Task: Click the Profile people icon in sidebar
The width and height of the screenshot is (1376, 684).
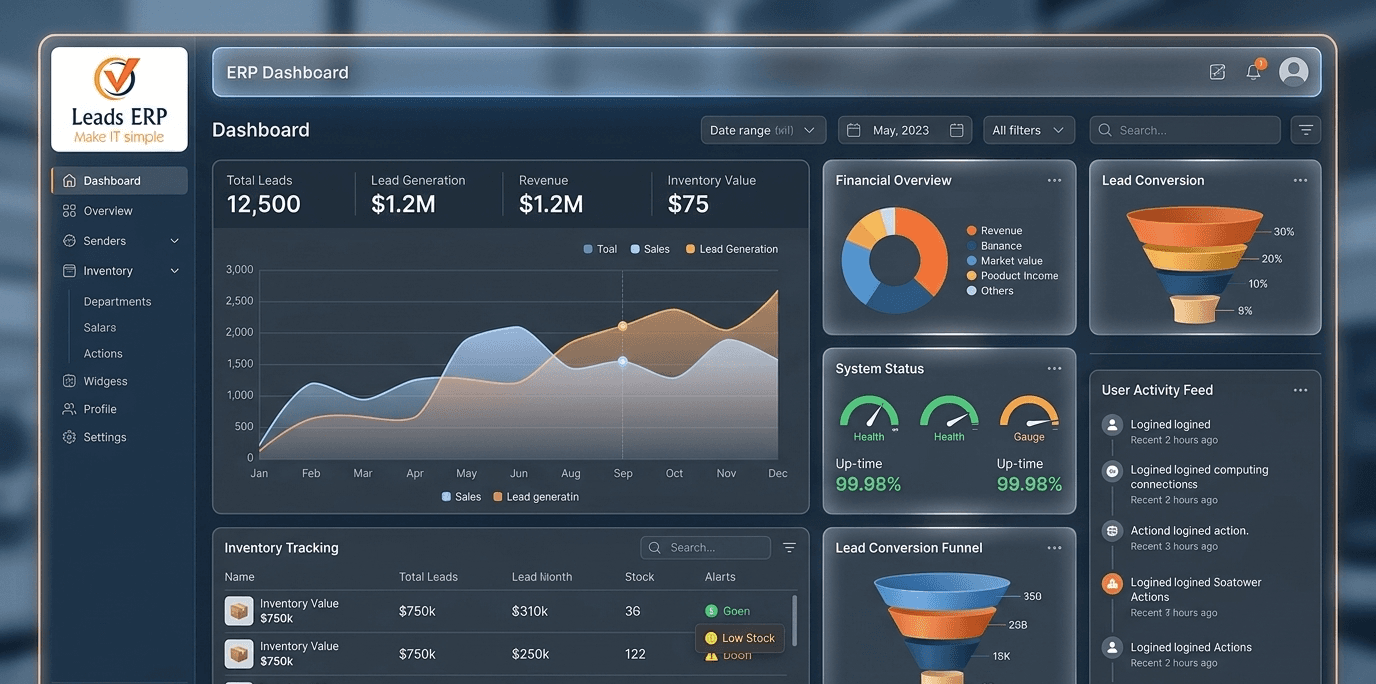Action: pyautogui.click(x=69, y=409)
